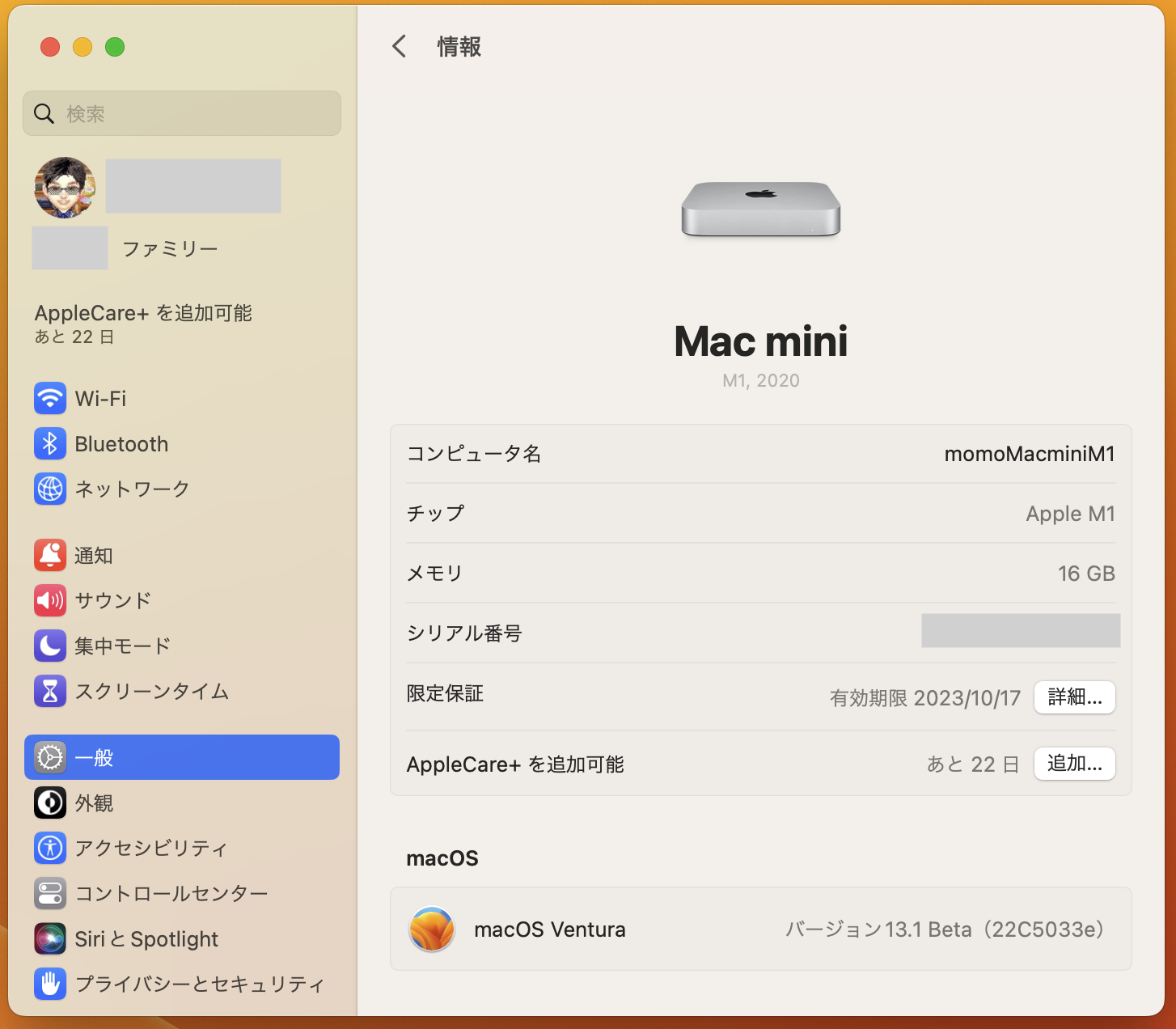Screen dimensions: 1176x1029
Task: Click the chip value Apple M1
Action: [1071, 514]
